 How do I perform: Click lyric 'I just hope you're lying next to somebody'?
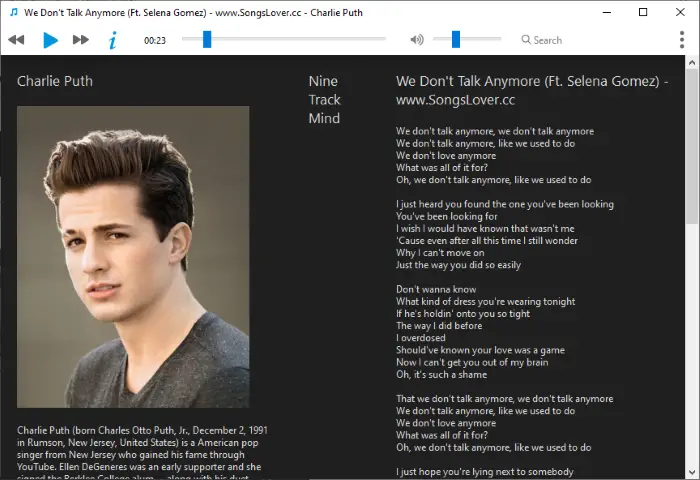[484, 472]
